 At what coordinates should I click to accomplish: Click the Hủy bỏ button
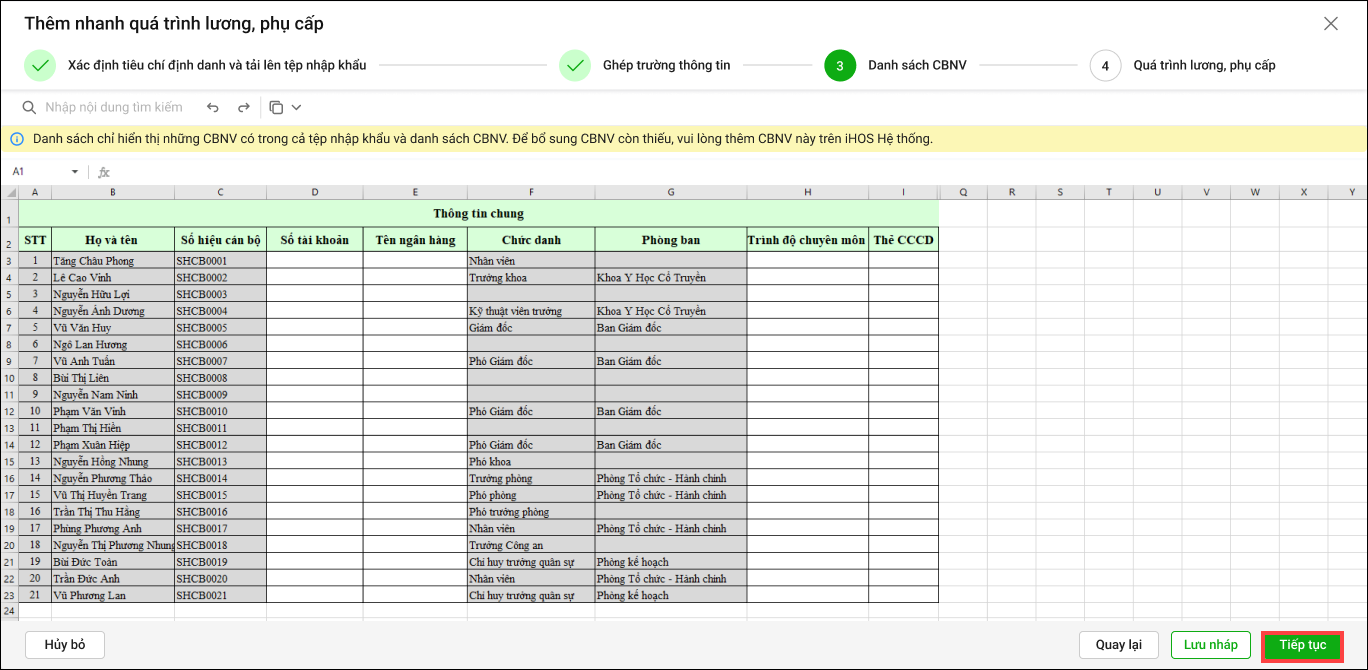coord(65,645)
